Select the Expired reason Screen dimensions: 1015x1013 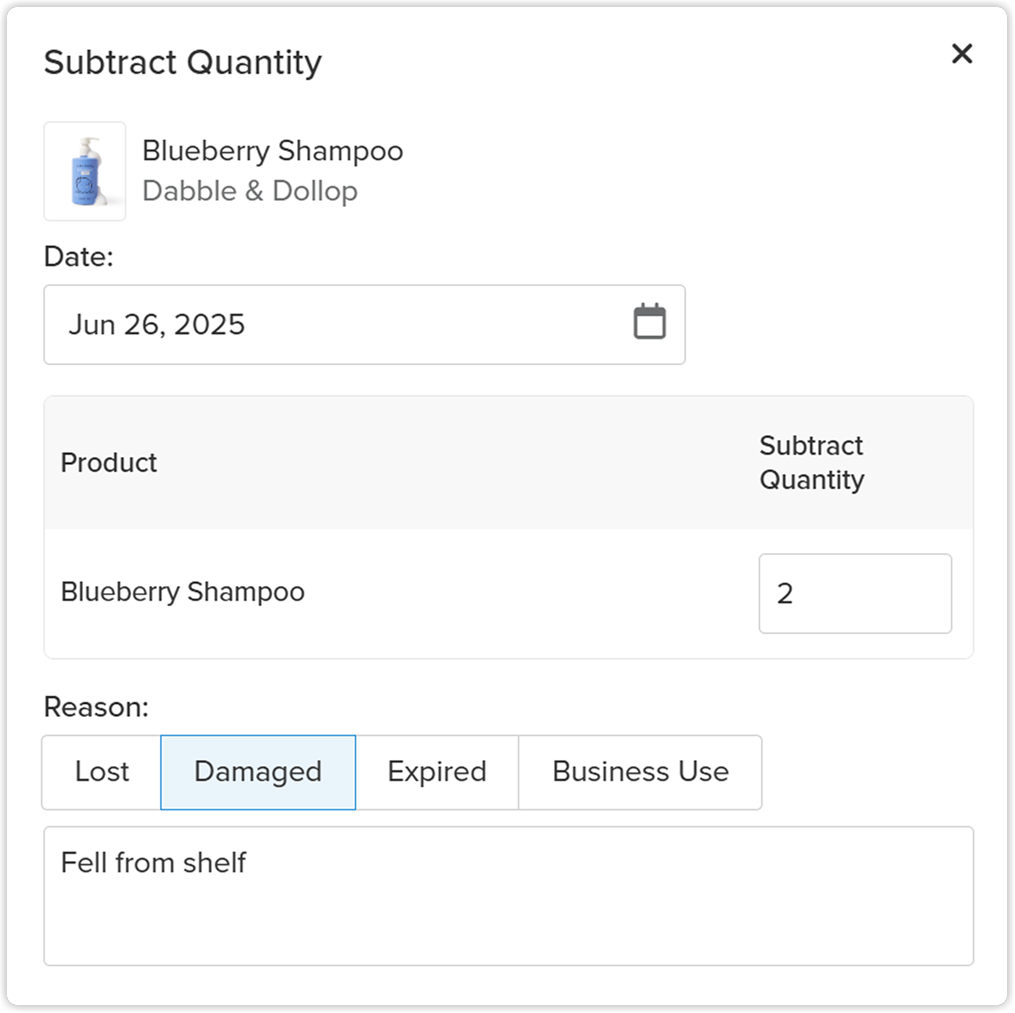pos(437,772)
